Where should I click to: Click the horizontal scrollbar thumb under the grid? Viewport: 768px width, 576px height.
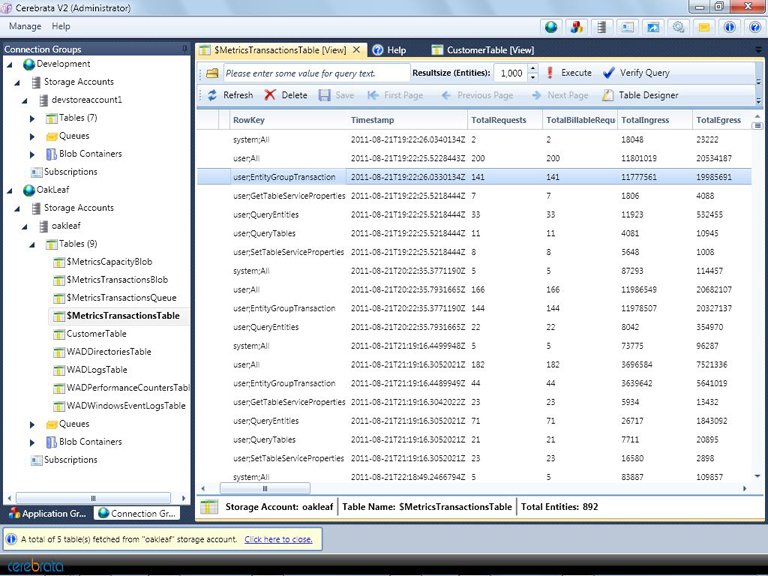265,488
